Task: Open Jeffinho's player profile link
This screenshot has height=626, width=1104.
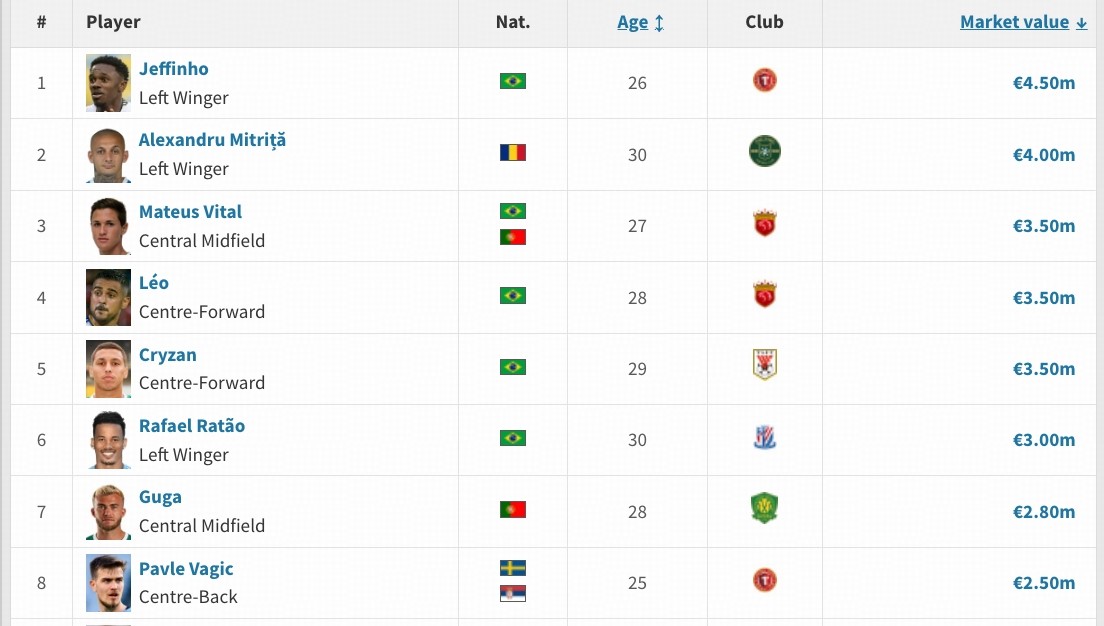Action: point(174,69)
